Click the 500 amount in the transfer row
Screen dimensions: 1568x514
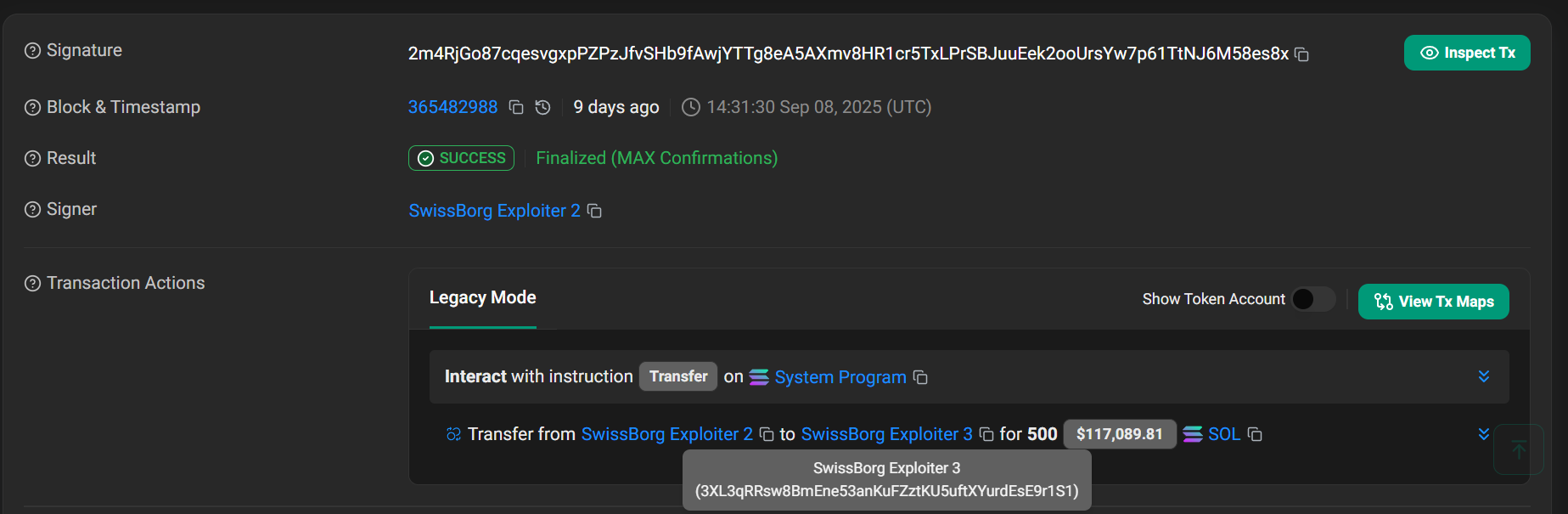(x=1042, y=434)
